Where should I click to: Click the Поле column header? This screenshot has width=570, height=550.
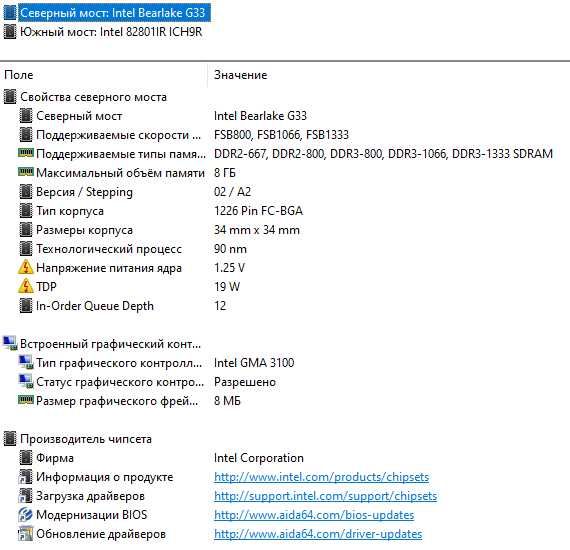pos(19,75)
